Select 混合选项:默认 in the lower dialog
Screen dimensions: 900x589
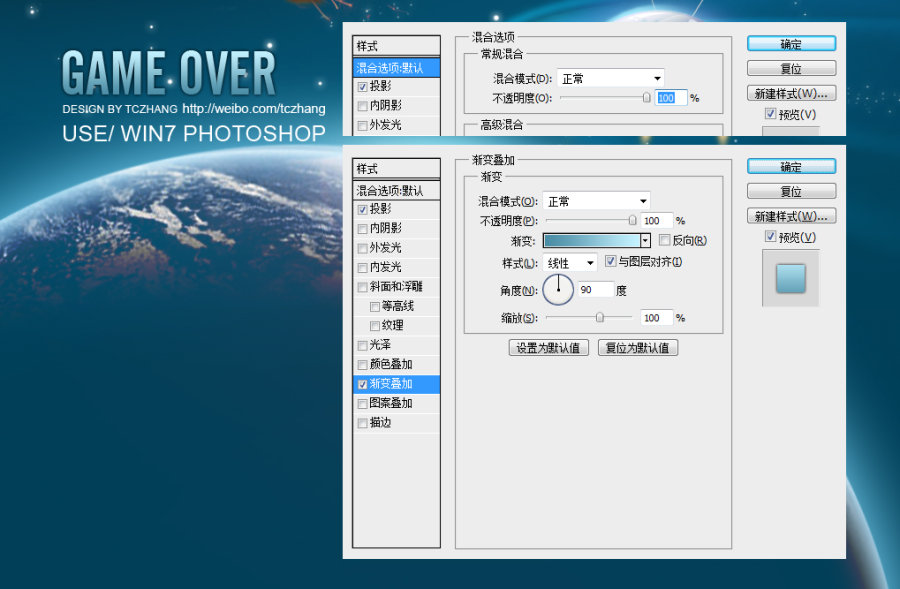pos(397,191)
